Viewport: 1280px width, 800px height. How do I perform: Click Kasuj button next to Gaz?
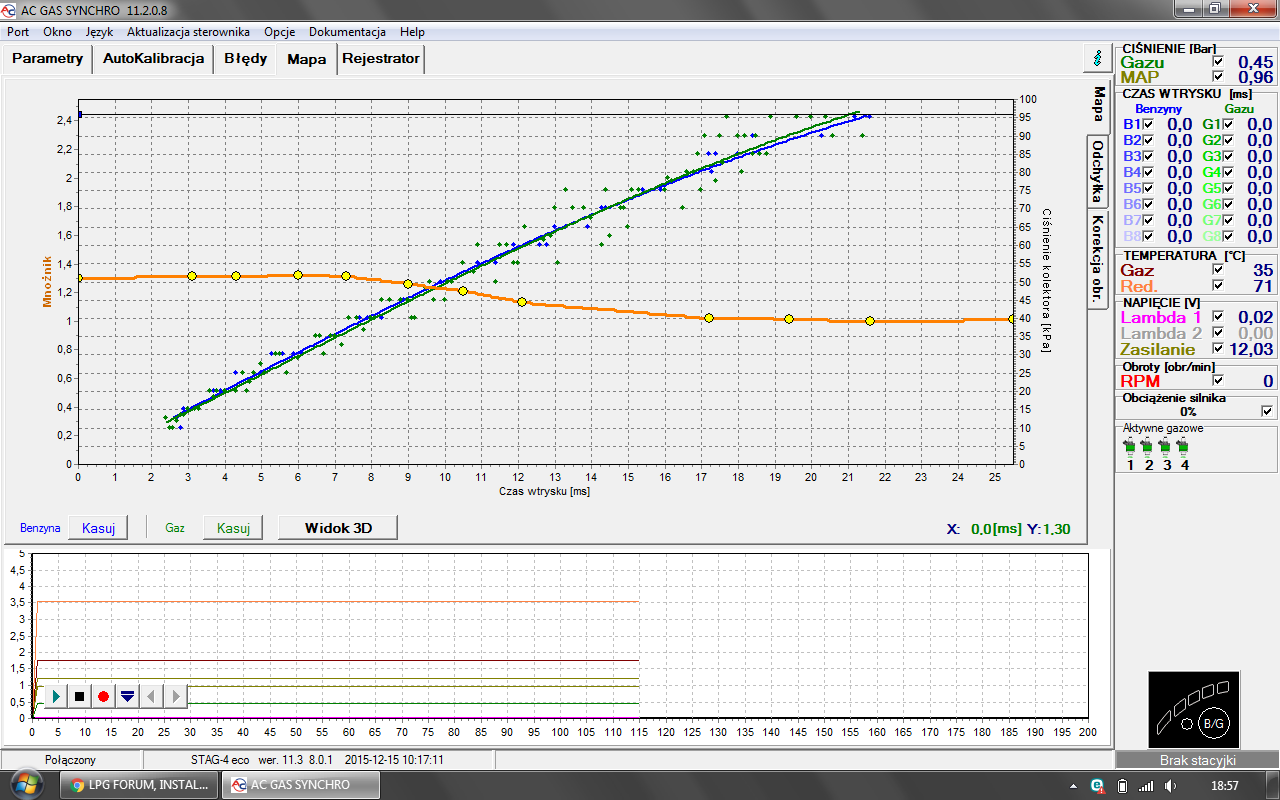click(x=233, y=527)
